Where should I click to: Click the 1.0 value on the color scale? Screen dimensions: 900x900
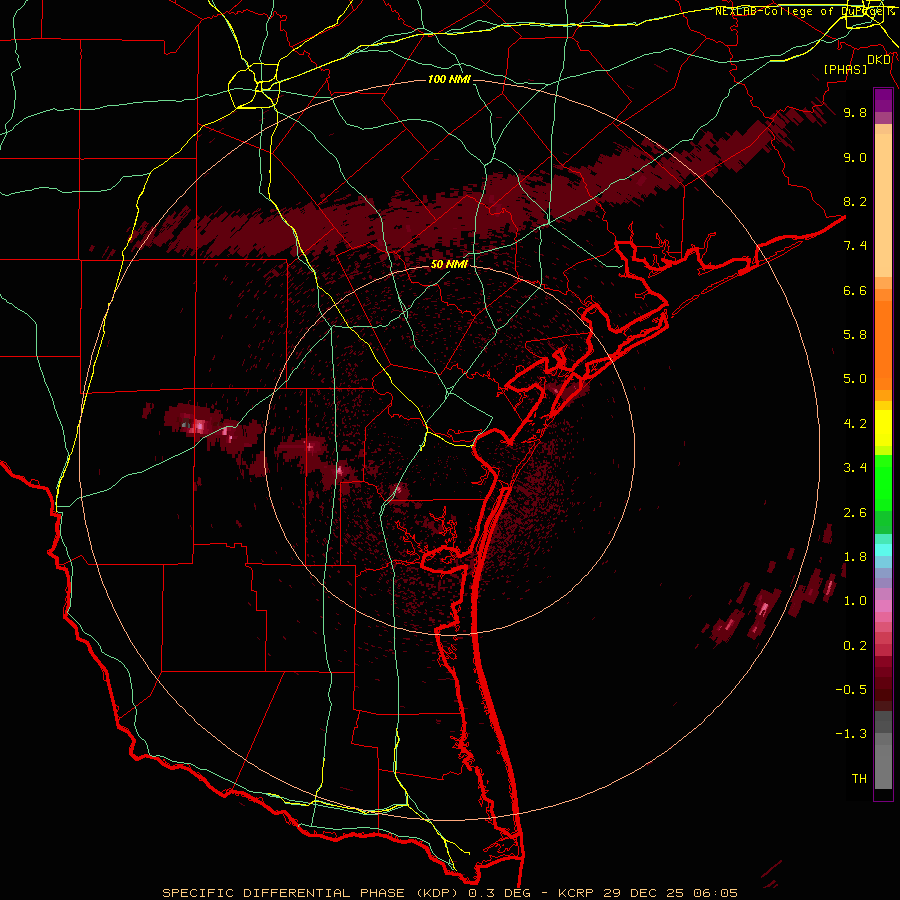[x=855, y=601]
